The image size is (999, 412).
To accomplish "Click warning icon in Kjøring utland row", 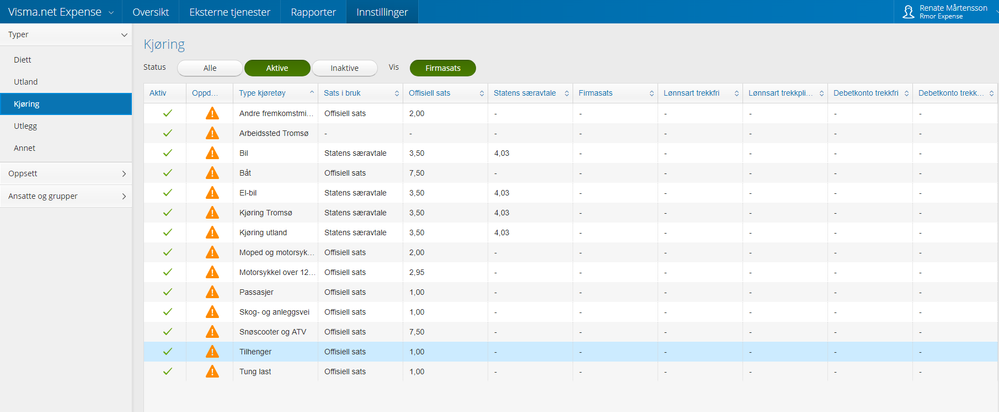I will pos(212,232).
